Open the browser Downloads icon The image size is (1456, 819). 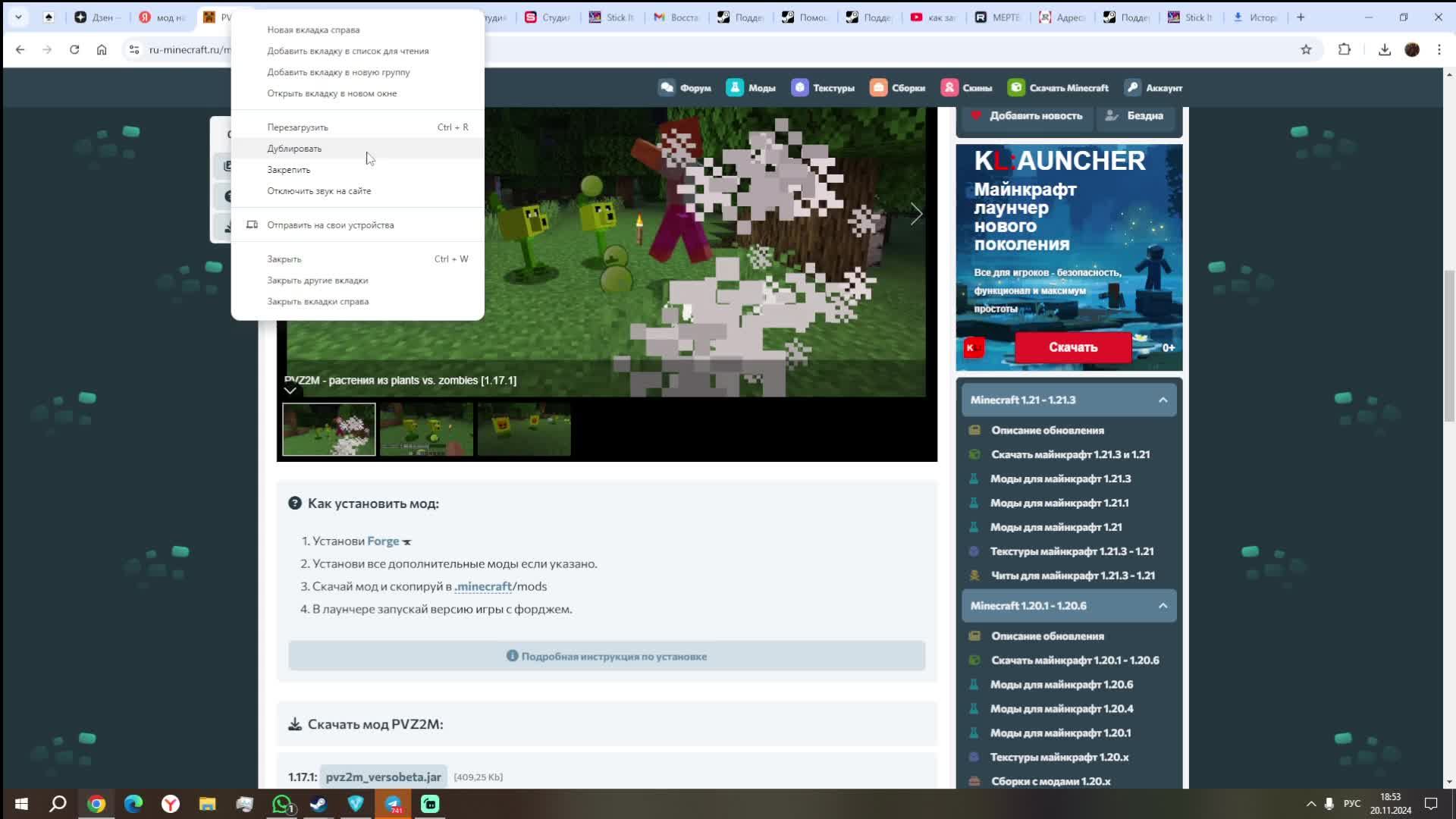1385,50
